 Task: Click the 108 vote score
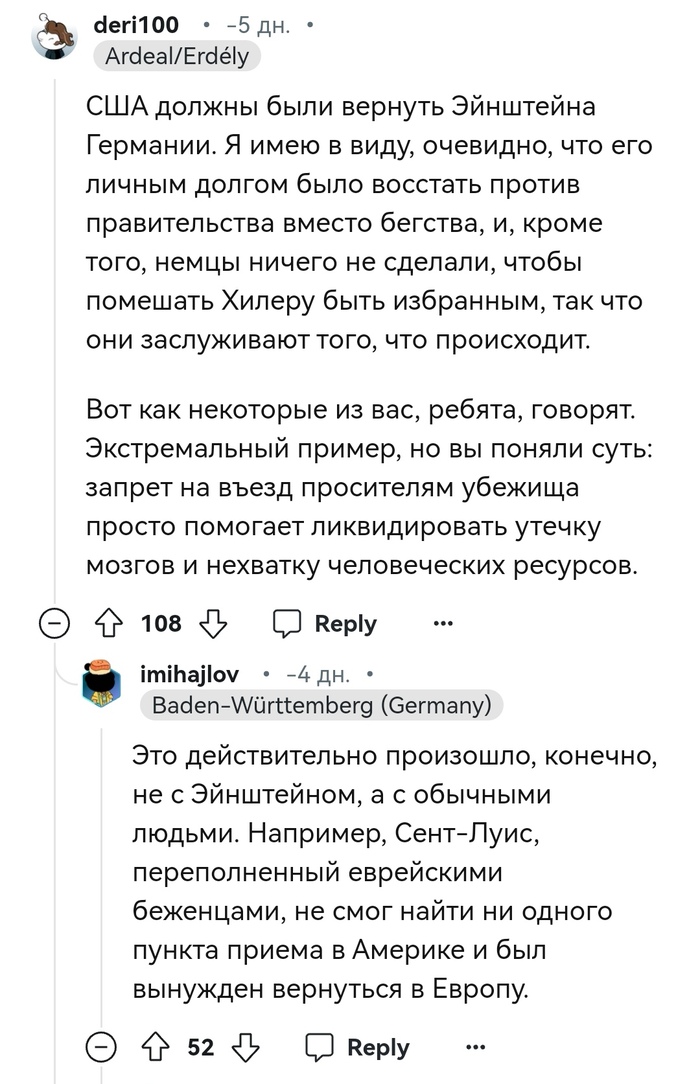click(x=161, y=624)
